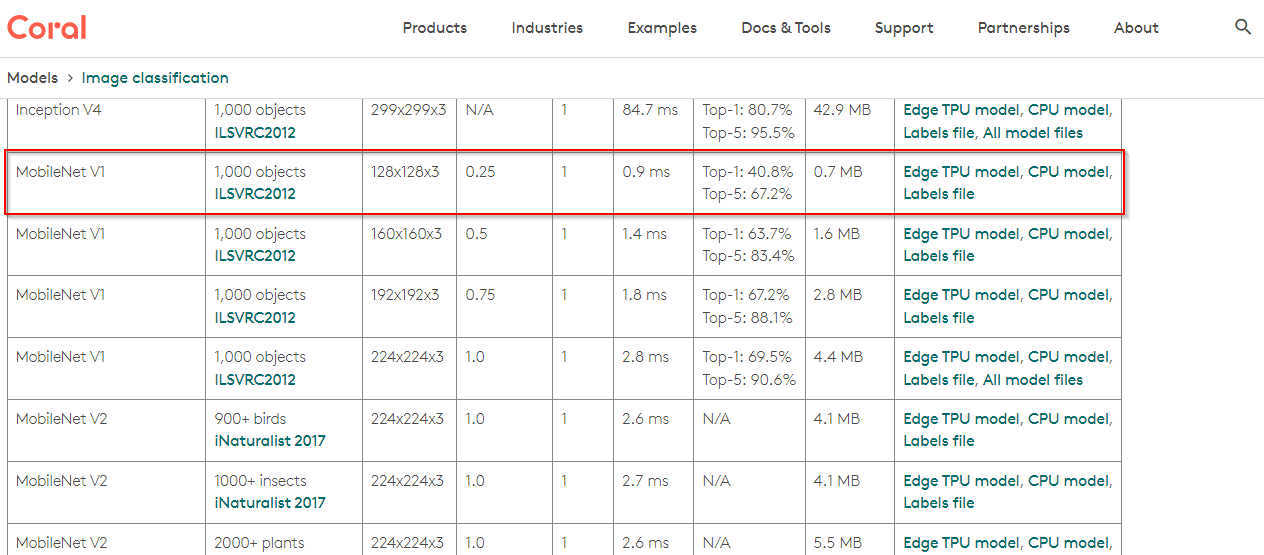
Task: Open iNaturalist 2017 link in insects row
Action: pos(270,503)
